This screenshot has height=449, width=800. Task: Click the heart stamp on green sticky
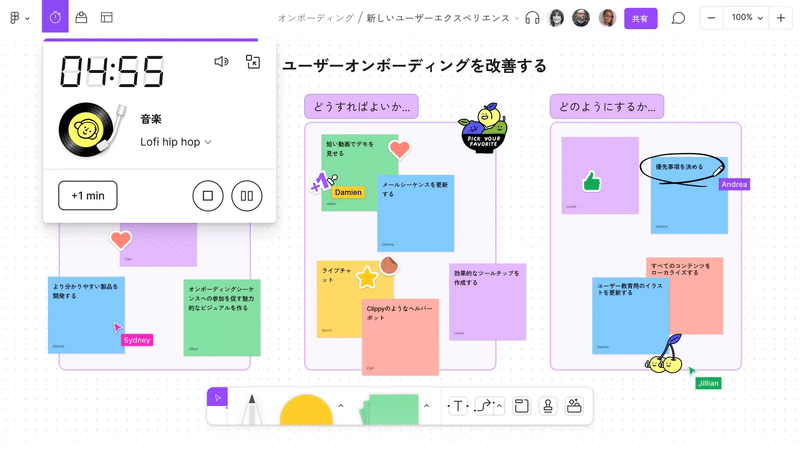399,149
